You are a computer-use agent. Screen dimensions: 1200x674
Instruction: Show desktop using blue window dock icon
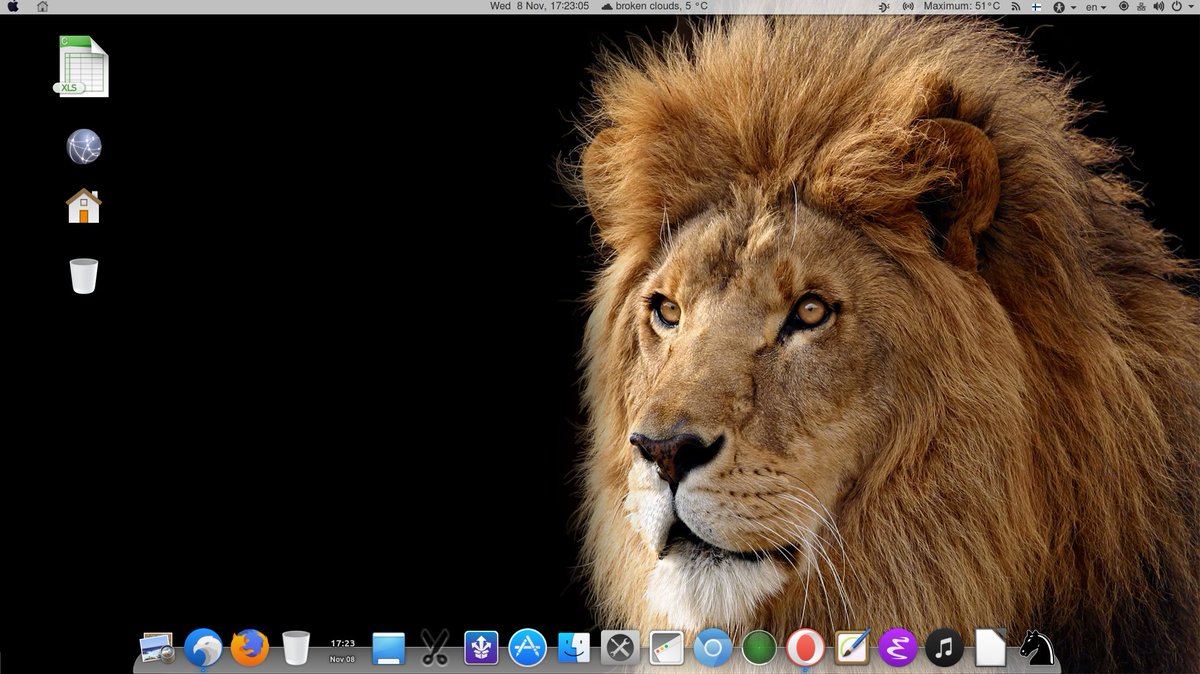coord(388,649)
